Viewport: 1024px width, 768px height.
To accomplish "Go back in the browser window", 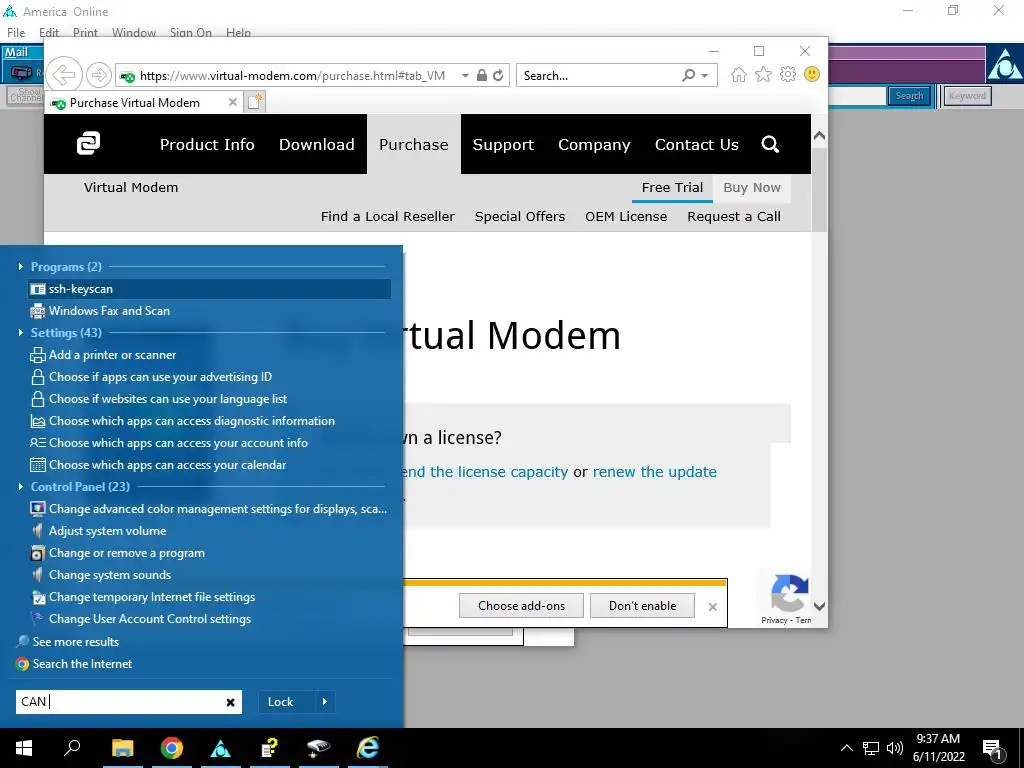I will (64, 75).
